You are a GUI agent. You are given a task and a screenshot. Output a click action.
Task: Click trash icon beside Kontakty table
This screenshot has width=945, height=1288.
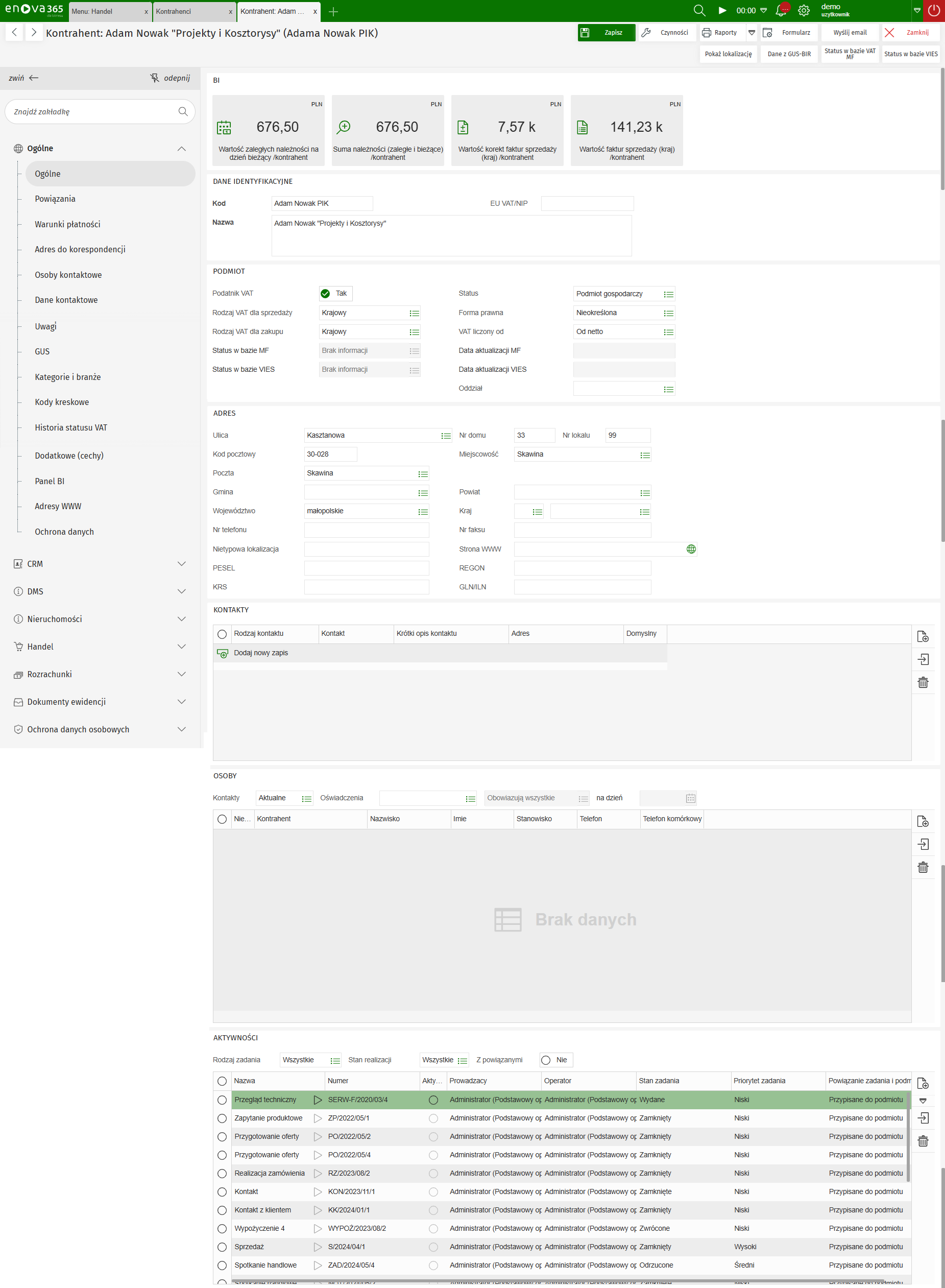[x=923, y=683]
